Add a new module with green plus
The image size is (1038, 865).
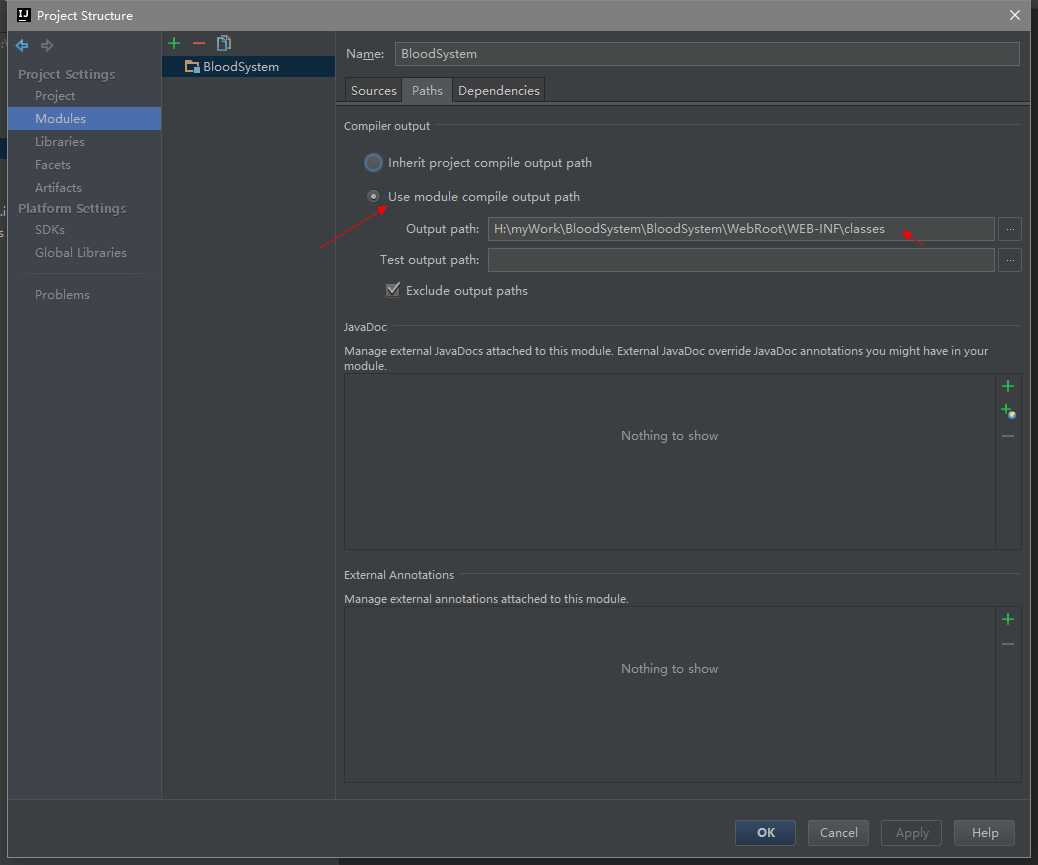click(174, 44)
